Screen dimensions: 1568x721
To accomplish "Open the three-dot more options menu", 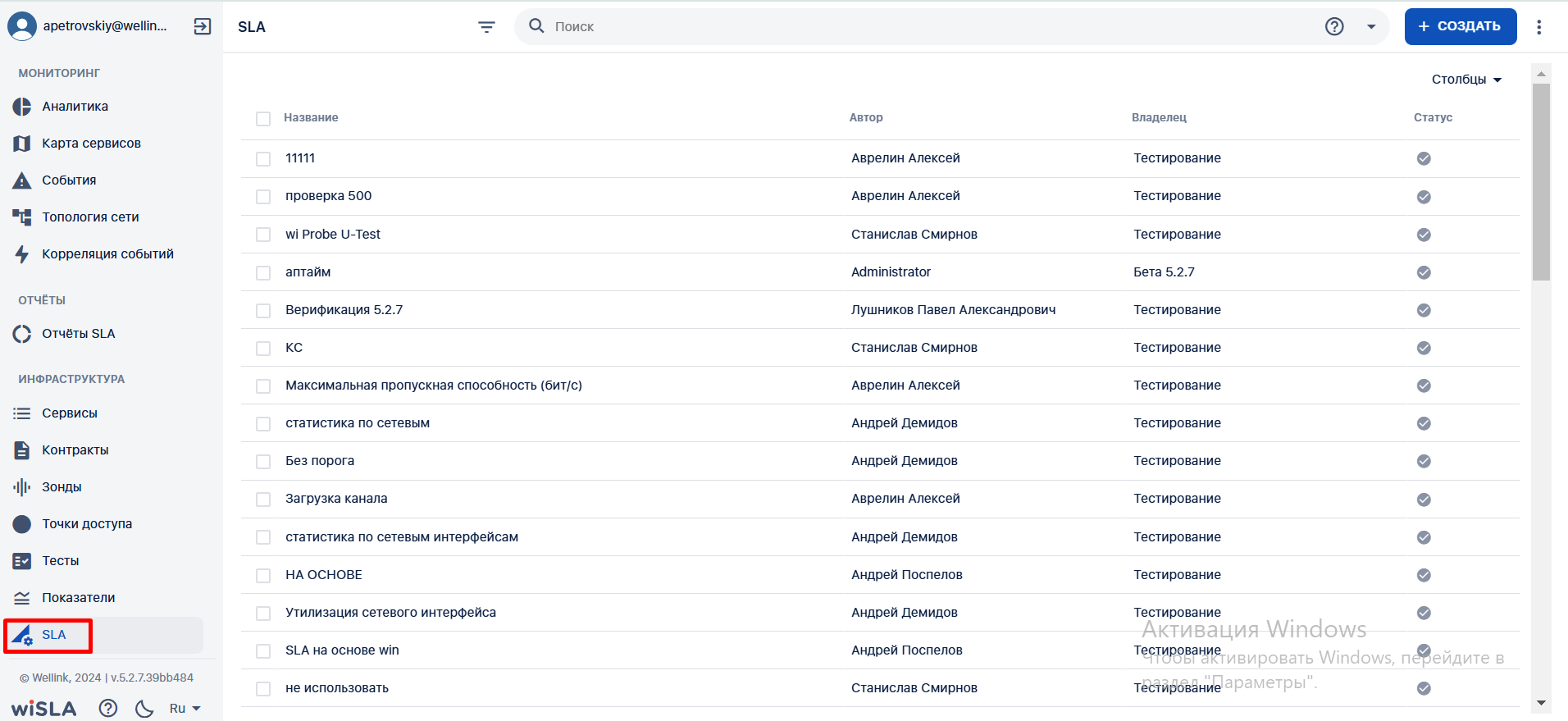I will 1539,27.
